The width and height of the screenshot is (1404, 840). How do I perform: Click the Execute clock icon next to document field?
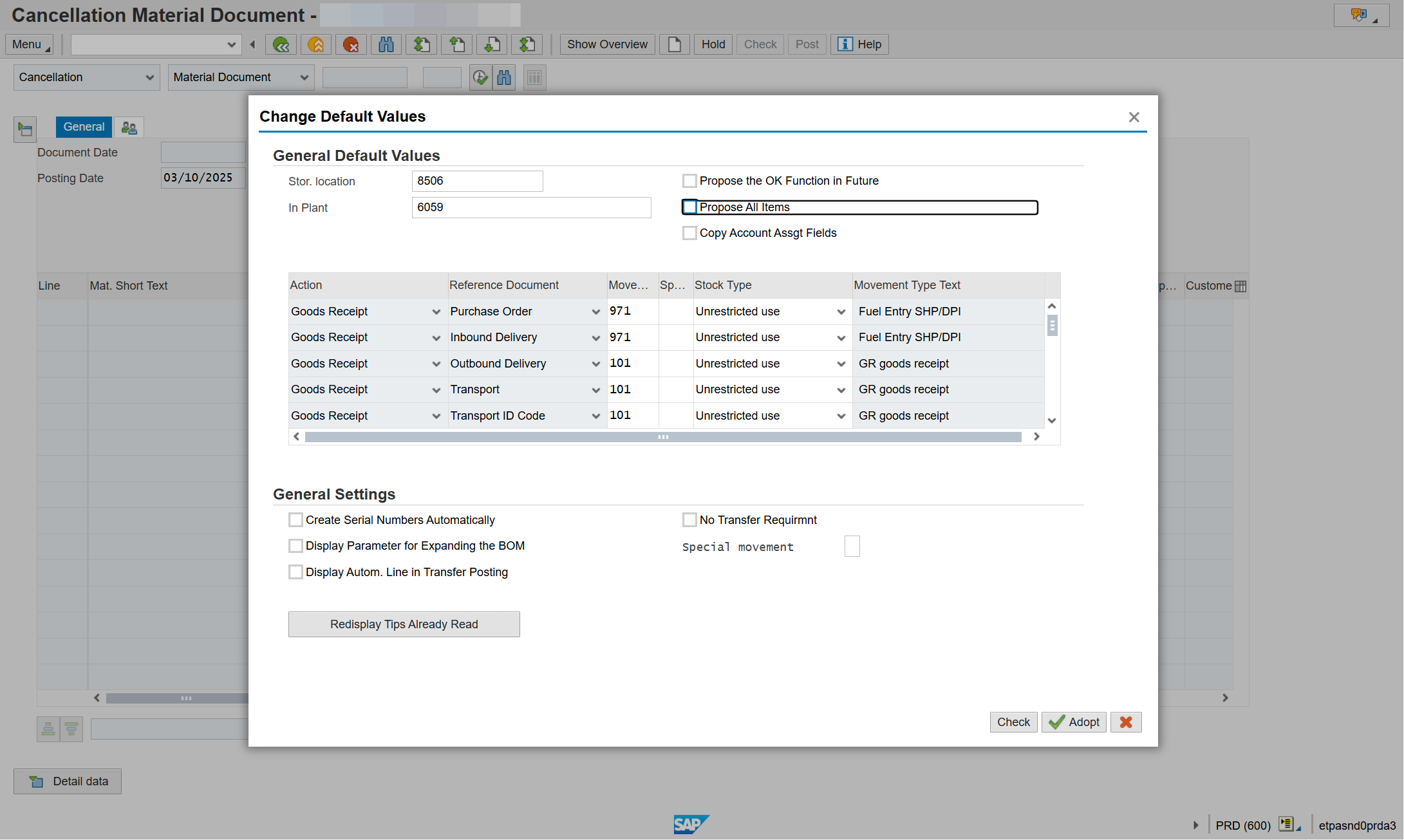point(480,78)
